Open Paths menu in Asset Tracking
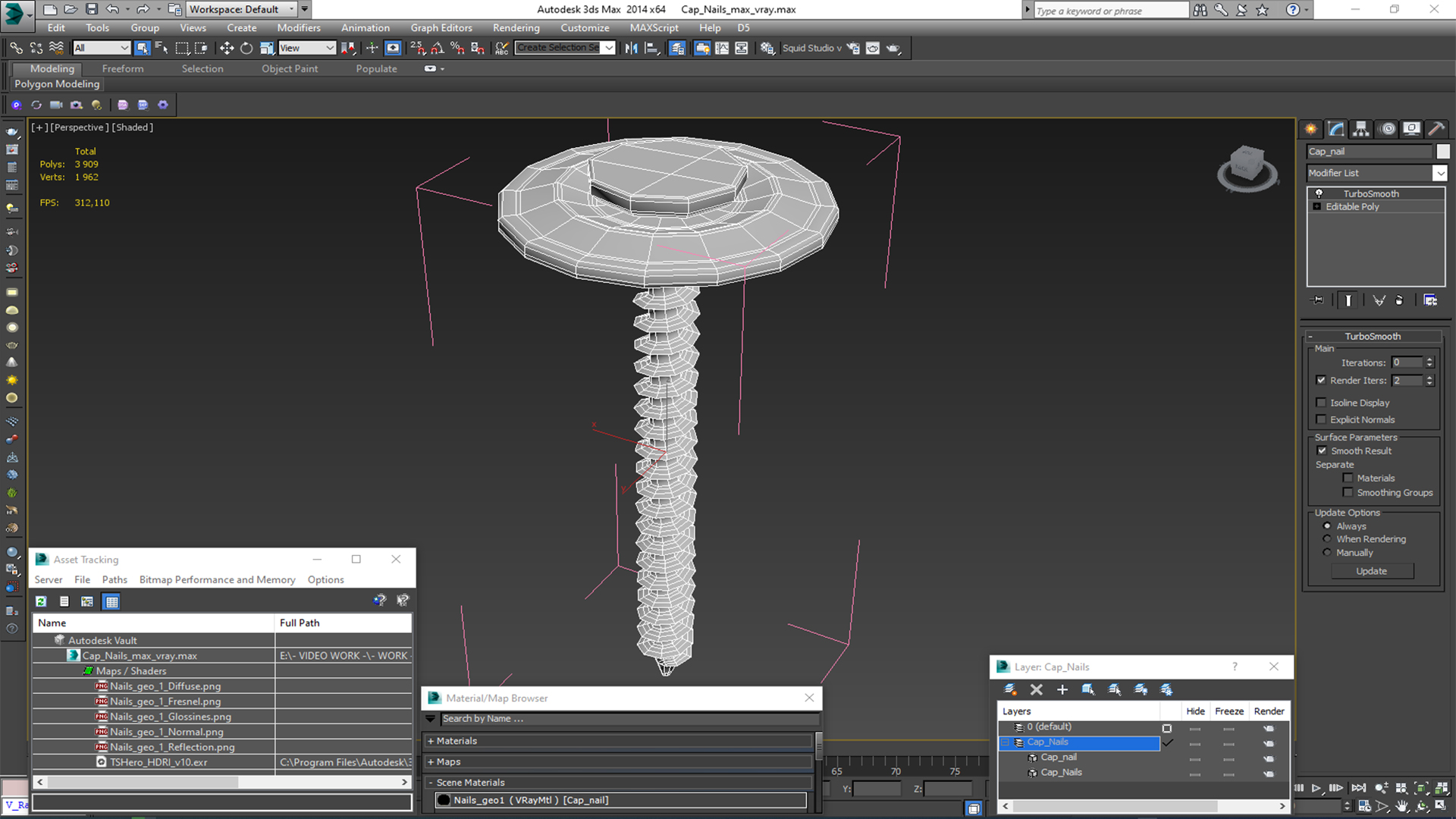The height and width of the screenshot is (819, 1456). [x=115, y=579]
